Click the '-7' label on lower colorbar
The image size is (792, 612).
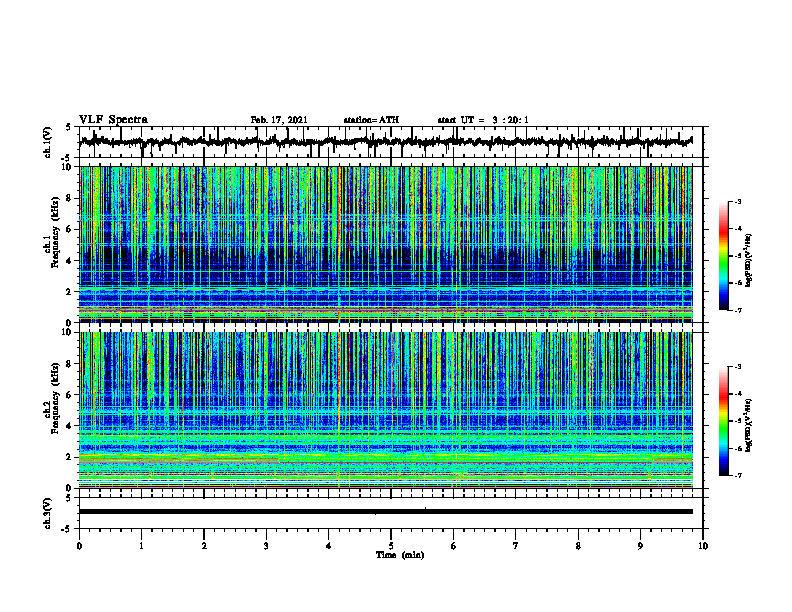click(x=737, y=475)
